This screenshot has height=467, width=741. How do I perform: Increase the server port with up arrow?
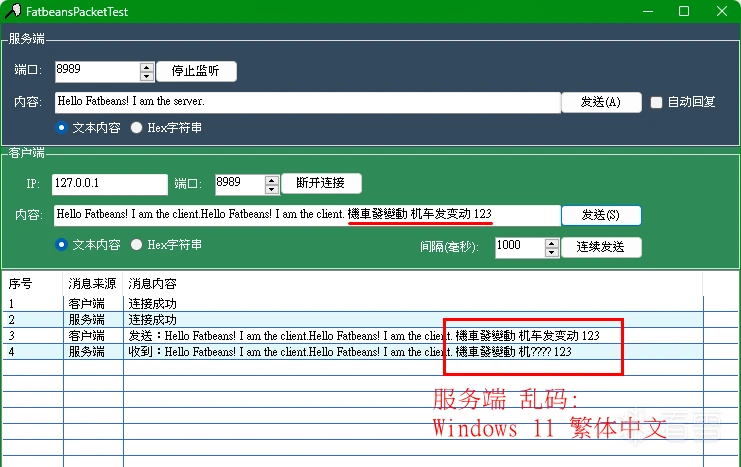pyautogui.click(x=147, y=67)
